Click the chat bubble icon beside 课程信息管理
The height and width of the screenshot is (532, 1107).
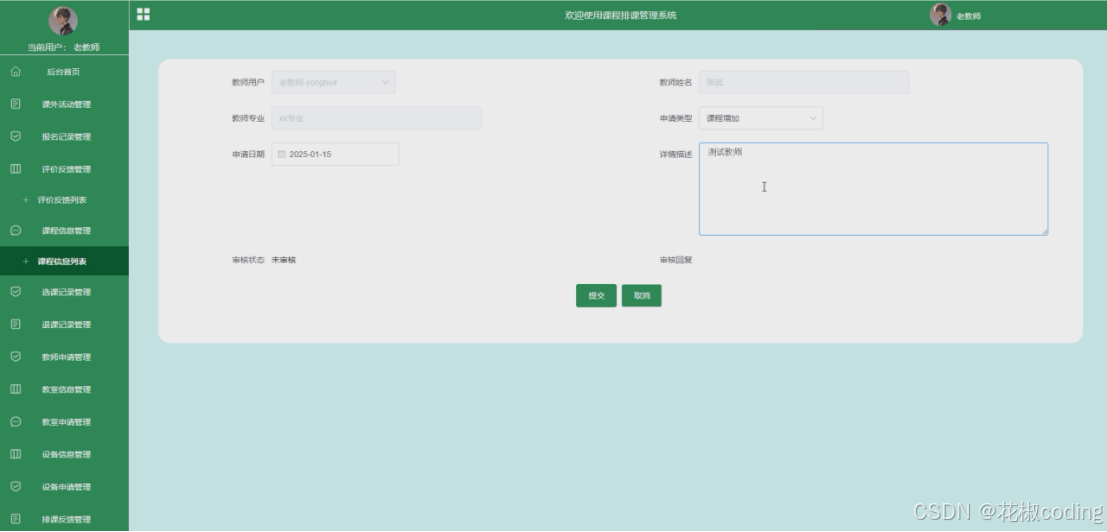click(16, 230)
